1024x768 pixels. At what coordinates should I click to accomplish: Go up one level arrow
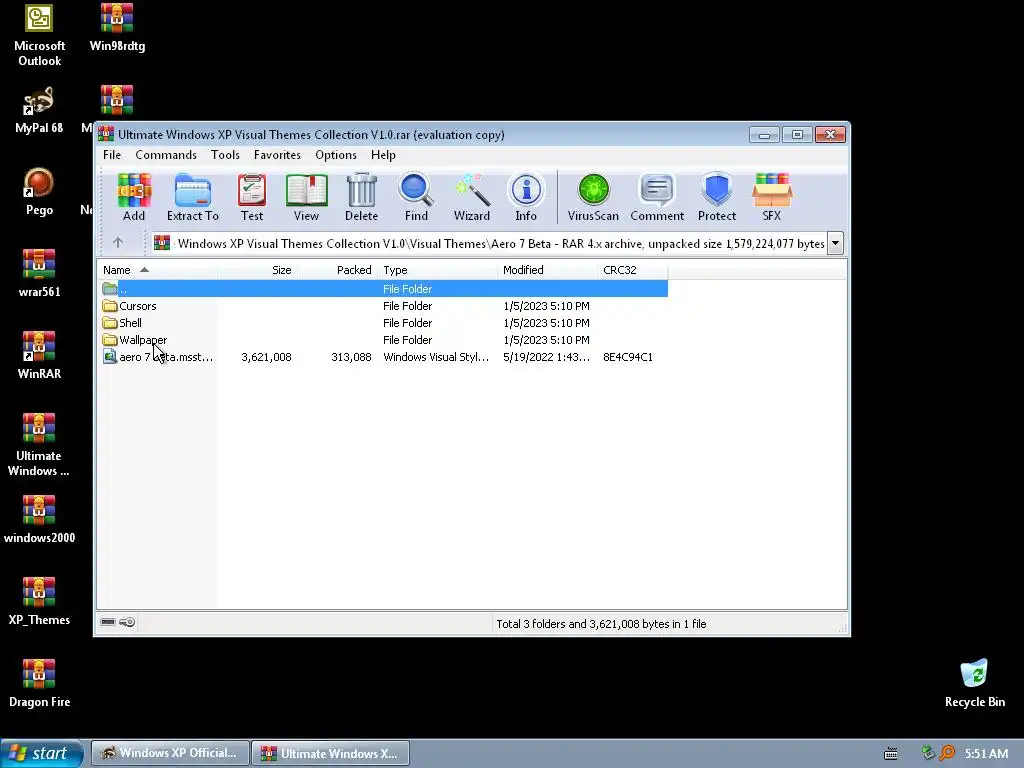tap(118, 243)
